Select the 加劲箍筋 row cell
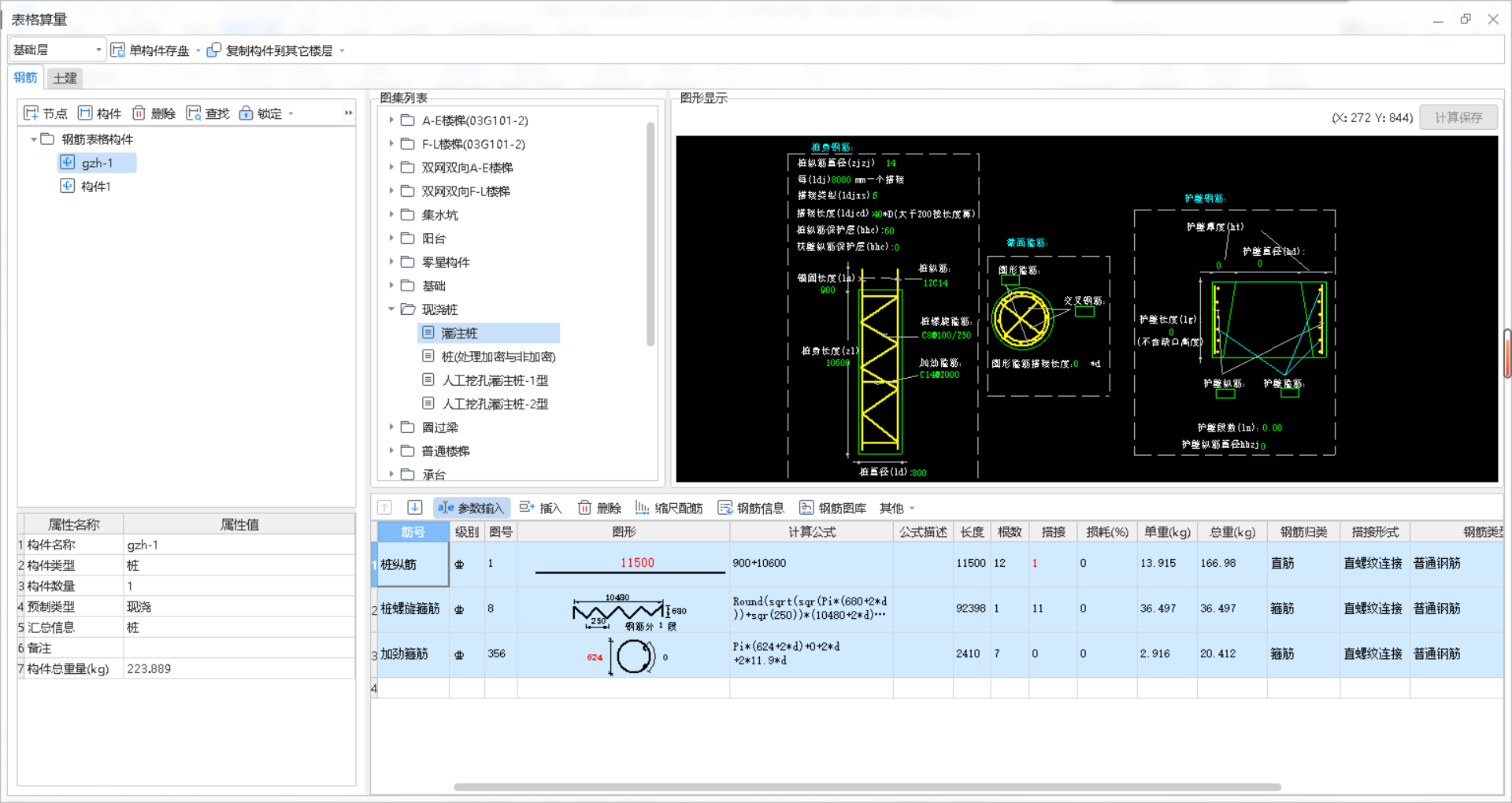This screenshot has height=803, width=1512. point(413,654)
